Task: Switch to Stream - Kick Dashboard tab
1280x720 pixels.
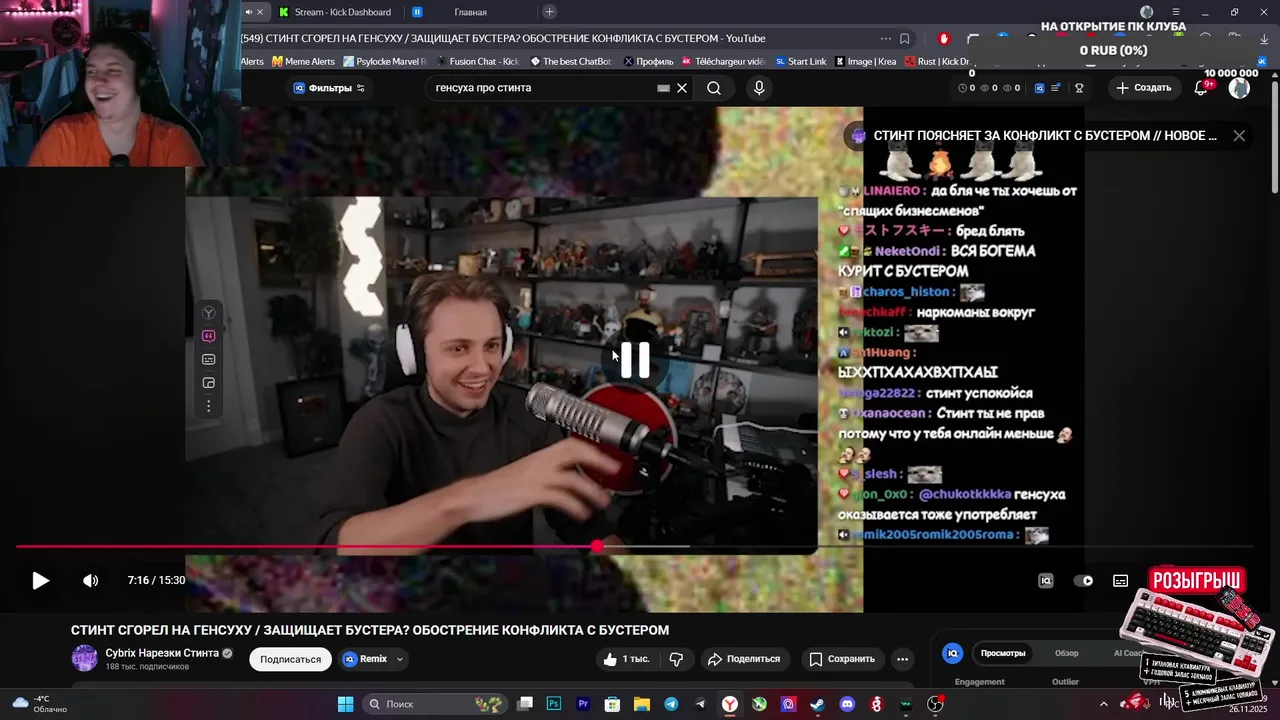Action: pyautogui.click(x=336, y=12)
